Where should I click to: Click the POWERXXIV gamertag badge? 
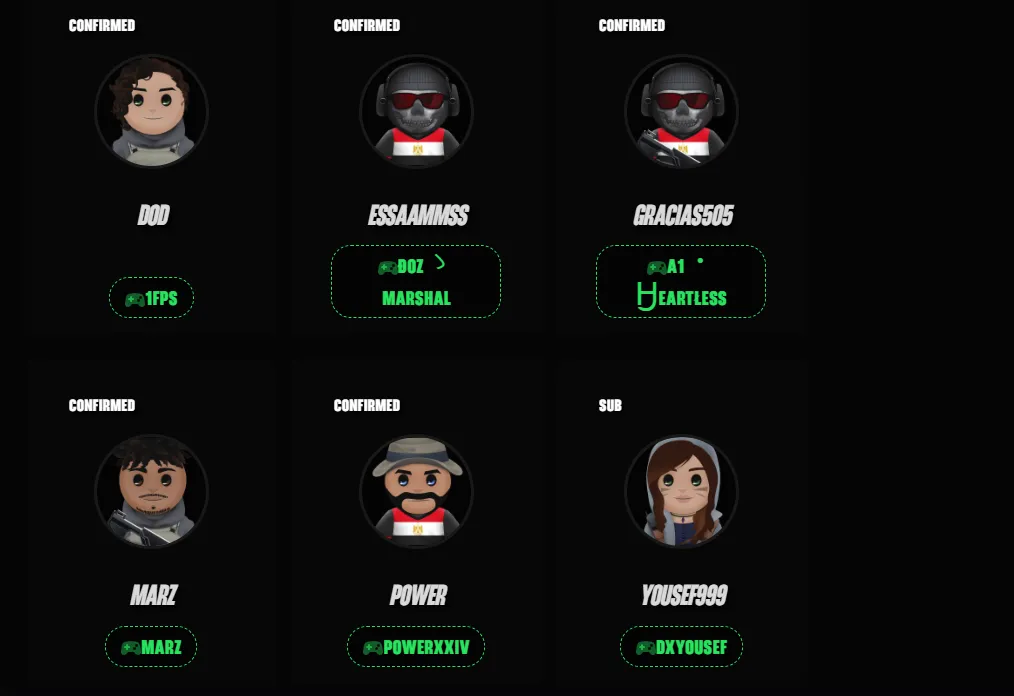click(x=416, y=646)
